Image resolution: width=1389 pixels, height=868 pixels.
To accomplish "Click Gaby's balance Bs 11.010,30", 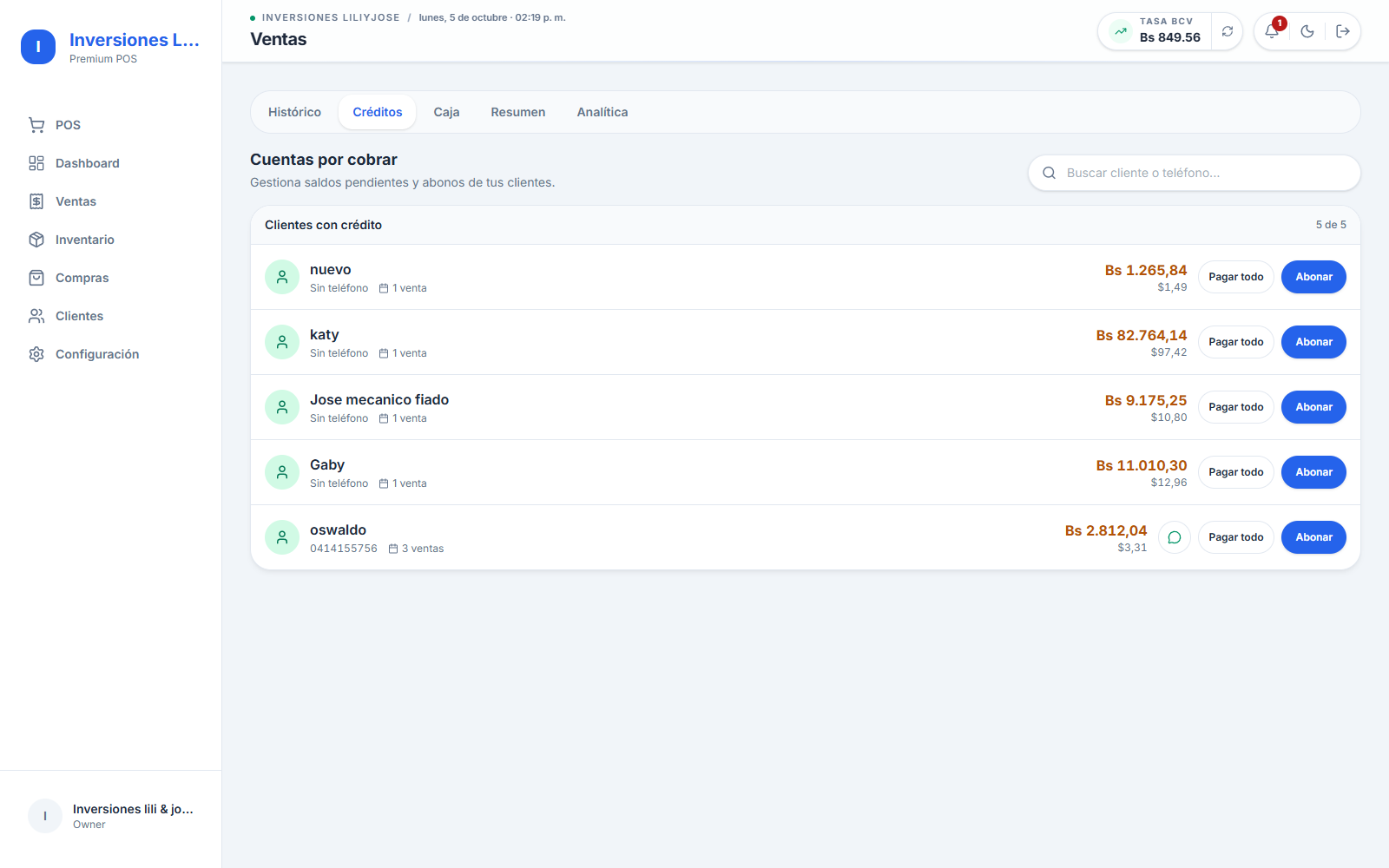I will 1142,465.
